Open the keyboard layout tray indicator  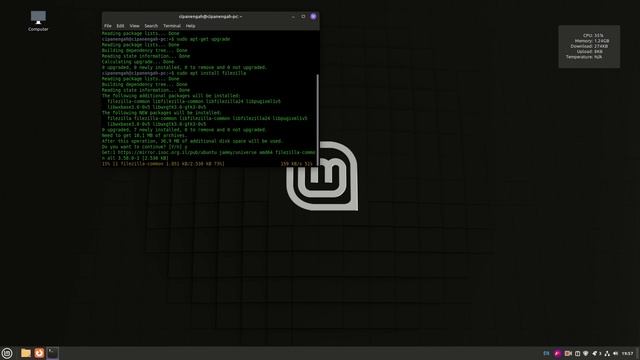[x=546, y=353]
